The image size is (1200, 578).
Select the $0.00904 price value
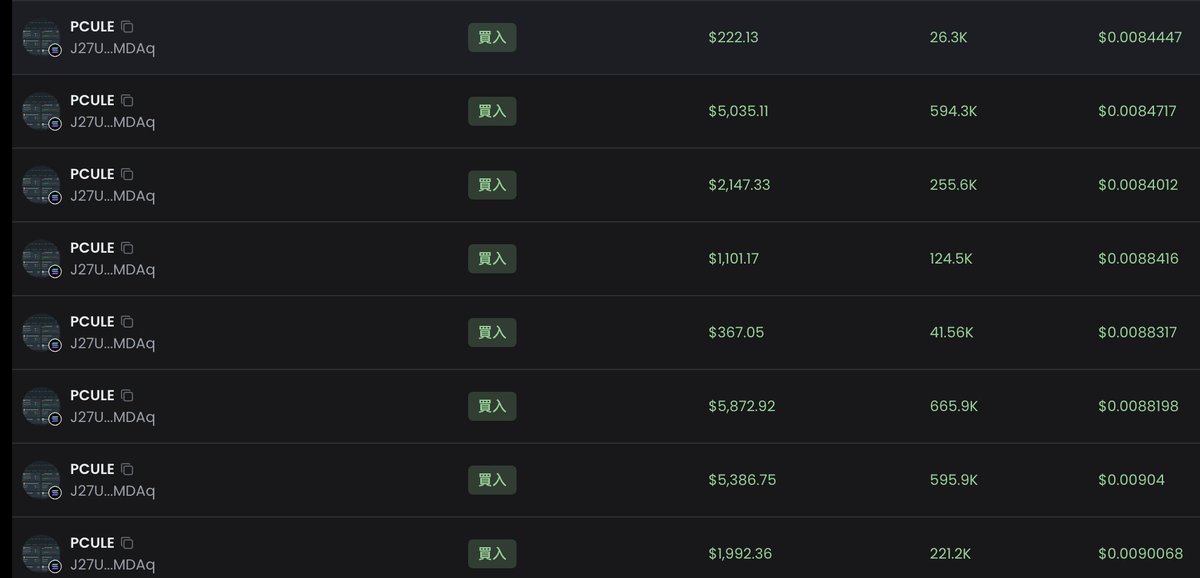pyautogui.click(x=1131, y=480)
